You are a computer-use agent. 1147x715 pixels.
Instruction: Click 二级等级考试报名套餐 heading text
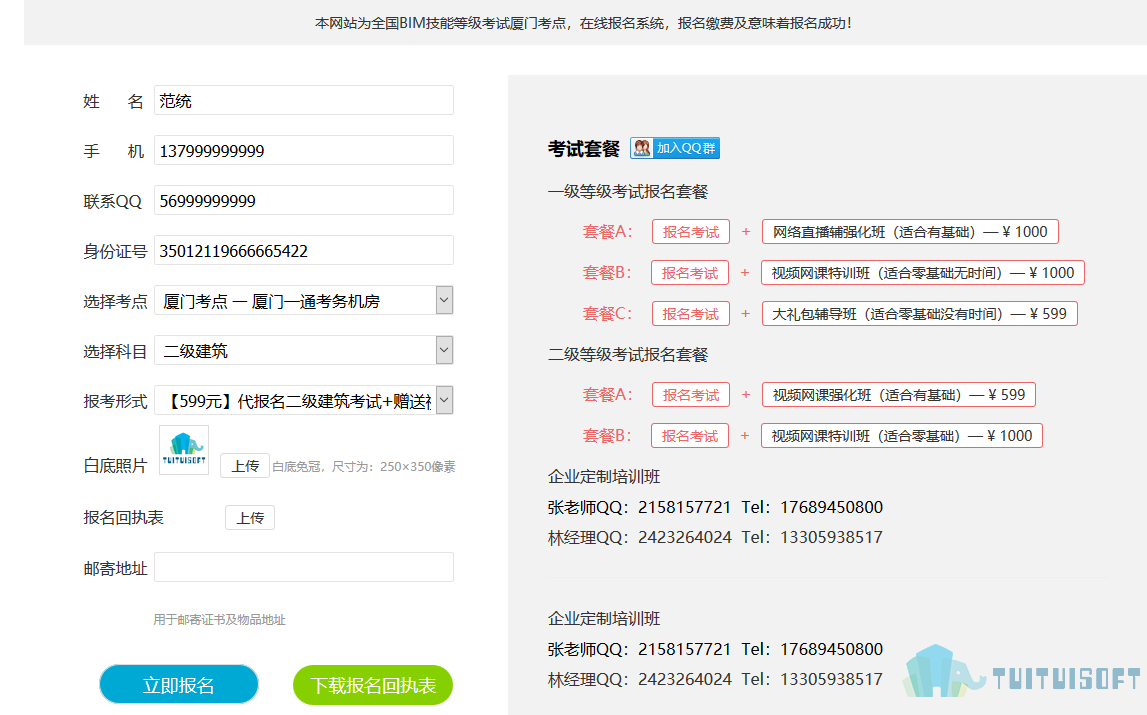(628, 355)
